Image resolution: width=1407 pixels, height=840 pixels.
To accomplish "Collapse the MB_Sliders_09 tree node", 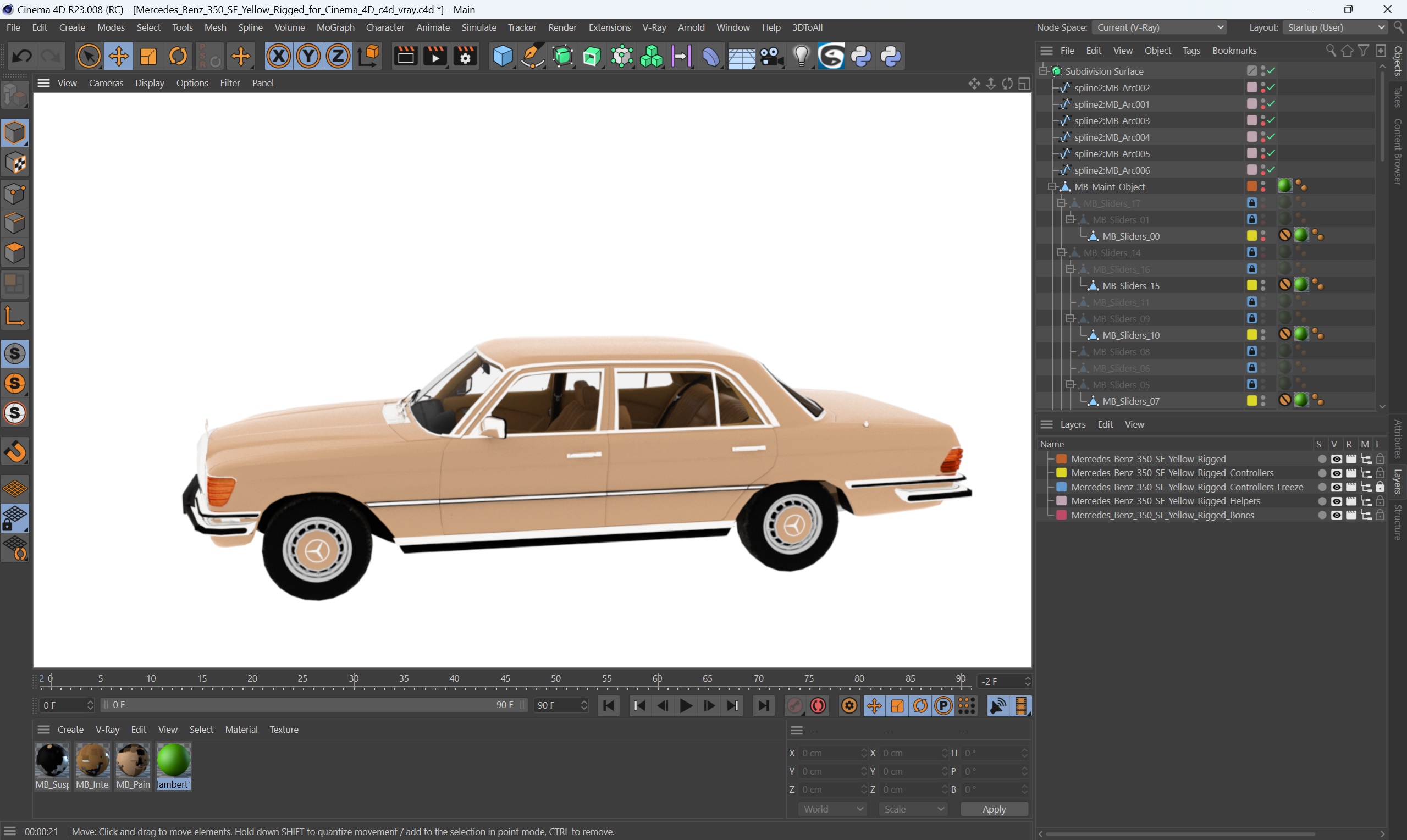I will pyautogui.click(x=1071, y=319).
